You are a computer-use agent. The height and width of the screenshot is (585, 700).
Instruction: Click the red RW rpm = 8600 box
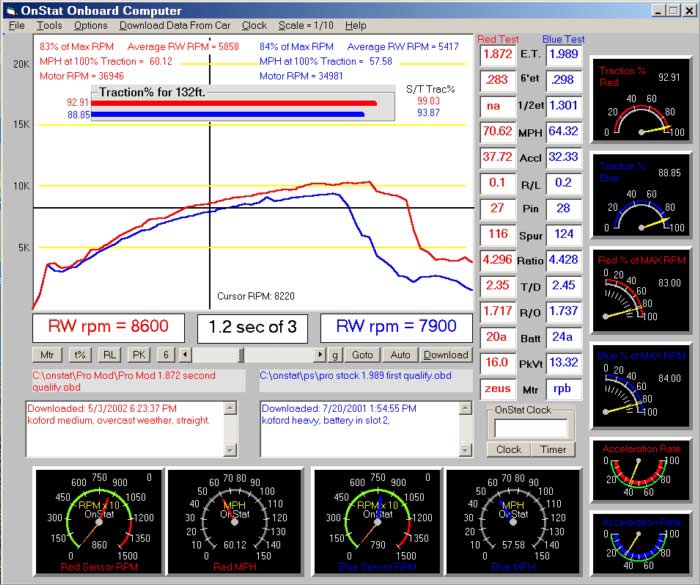pyautogui.click(x=108, y=327)
